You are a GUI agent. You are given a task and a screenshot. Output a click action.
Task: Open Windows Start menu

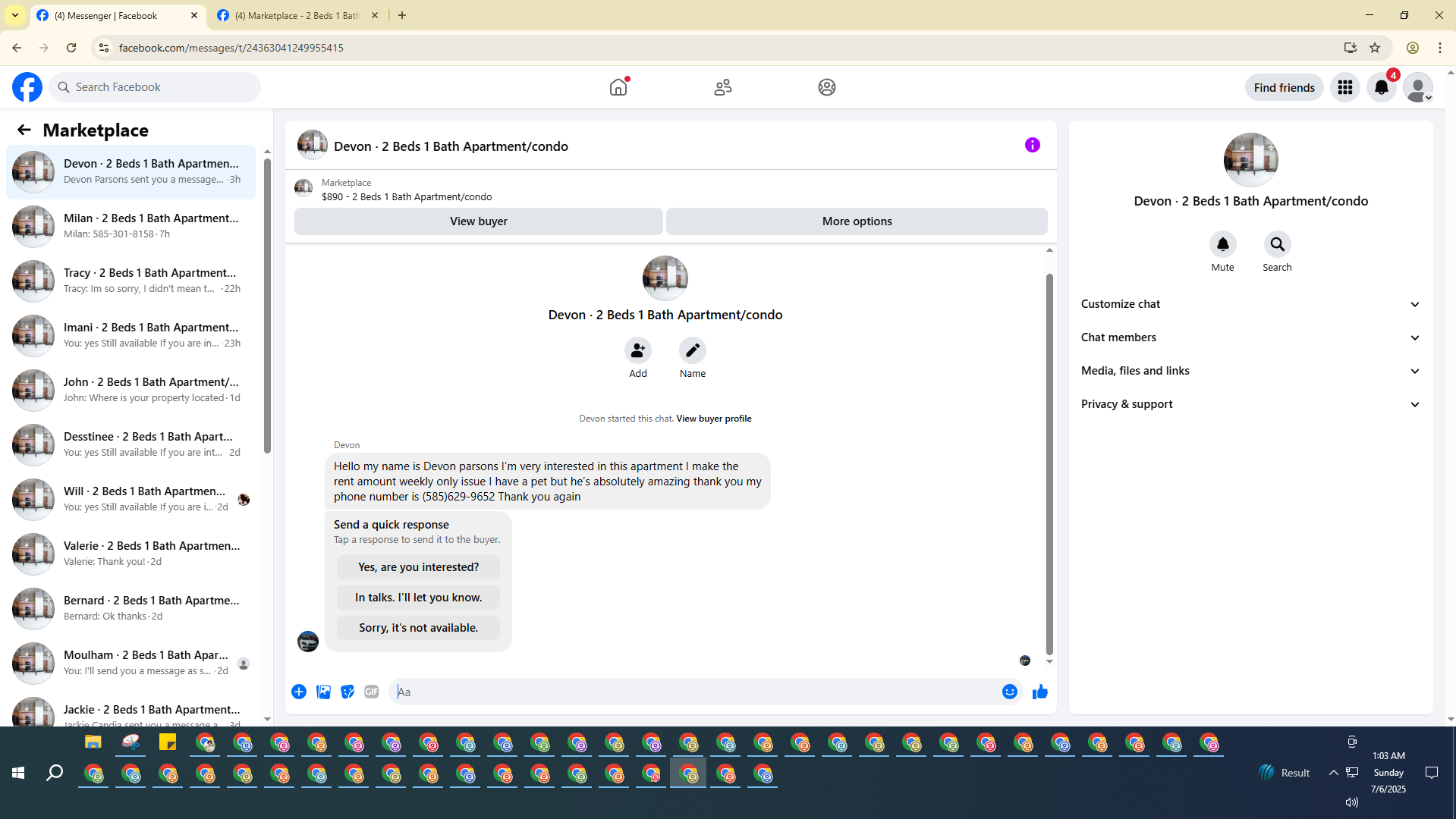pyautogui.click(x=18, y=773)
